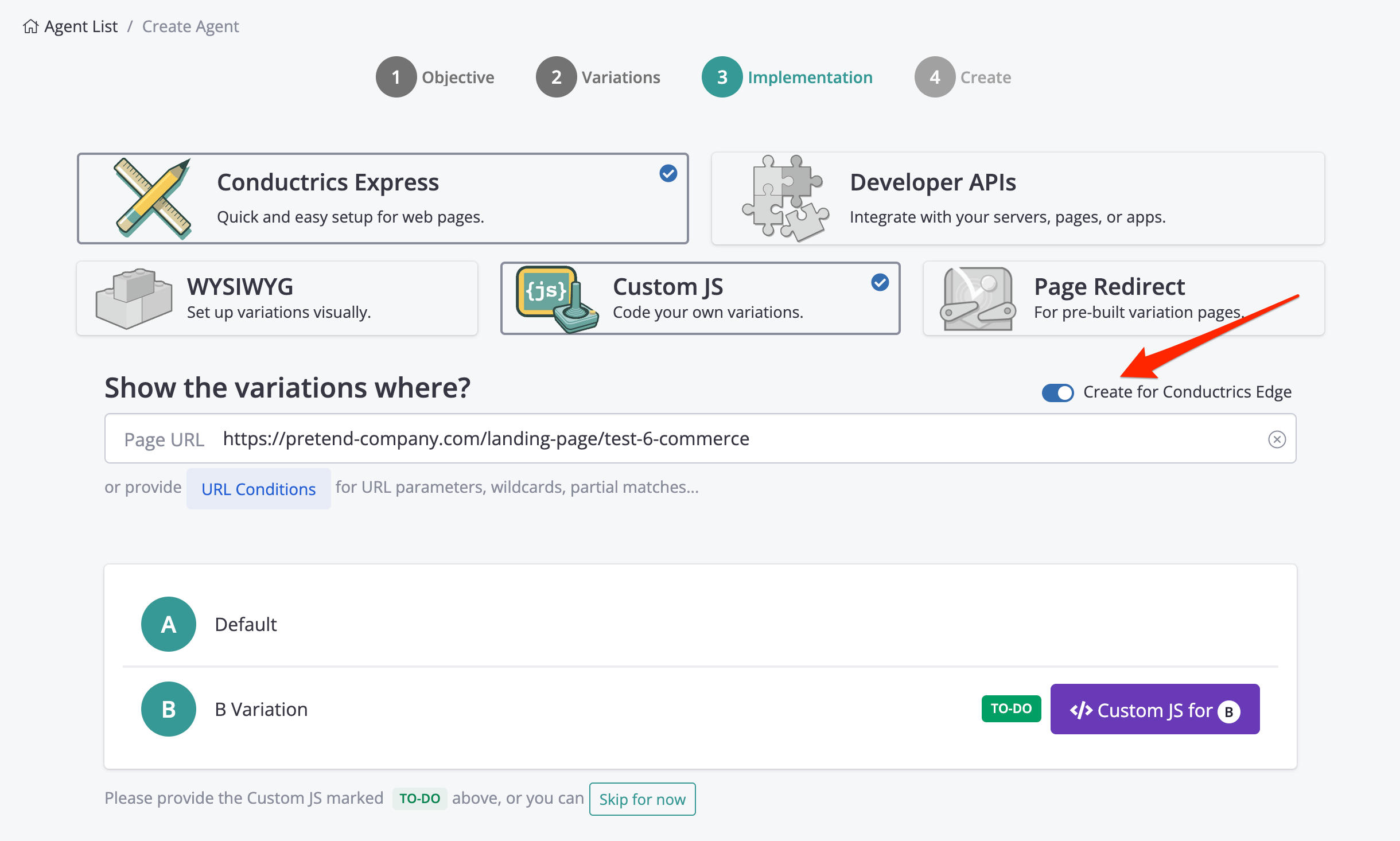Click the Agent List breadcrumb link

[81, 26]
